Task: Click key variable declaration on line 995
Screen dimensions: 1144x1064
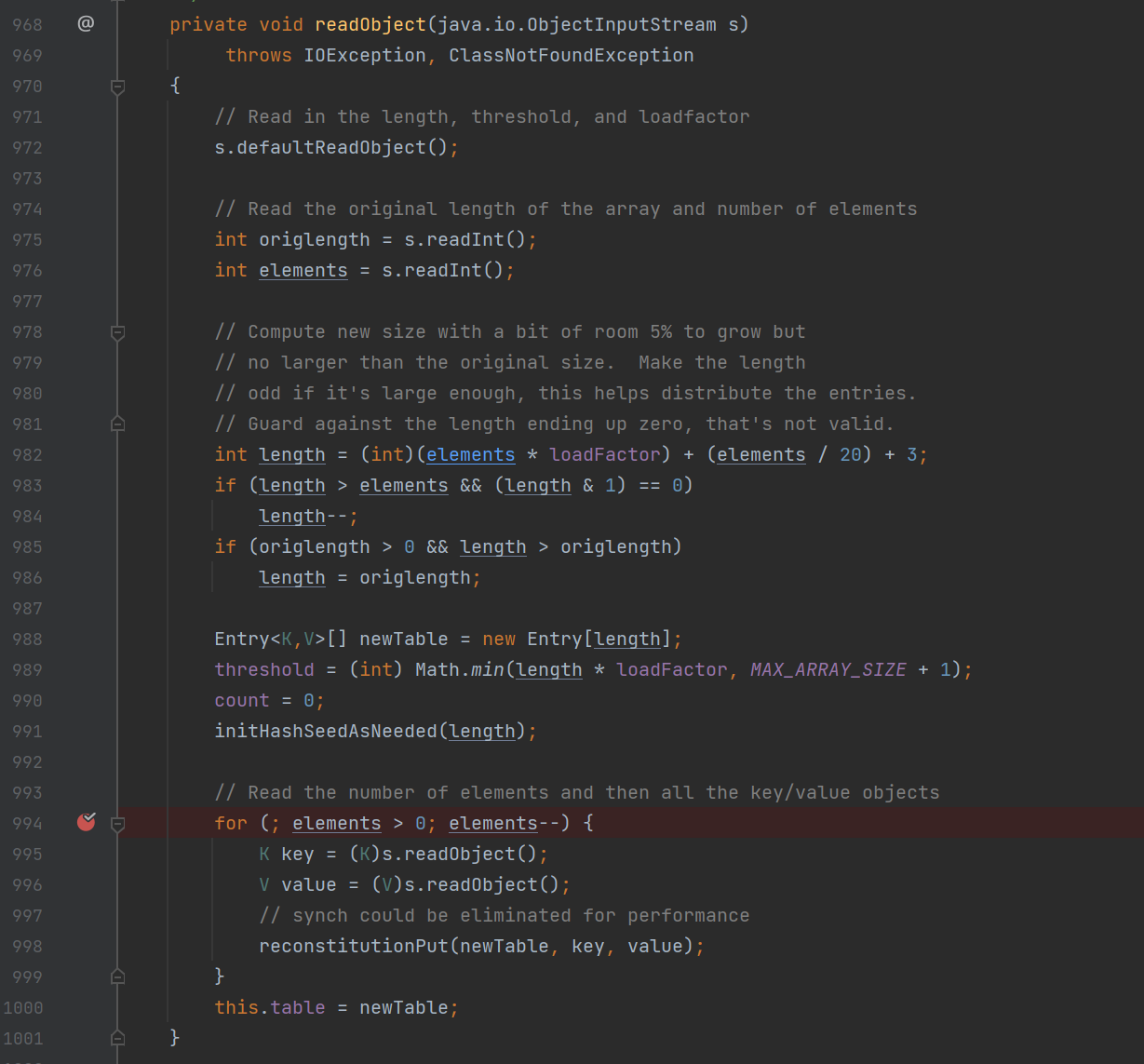Action: [x=298, y=854]
